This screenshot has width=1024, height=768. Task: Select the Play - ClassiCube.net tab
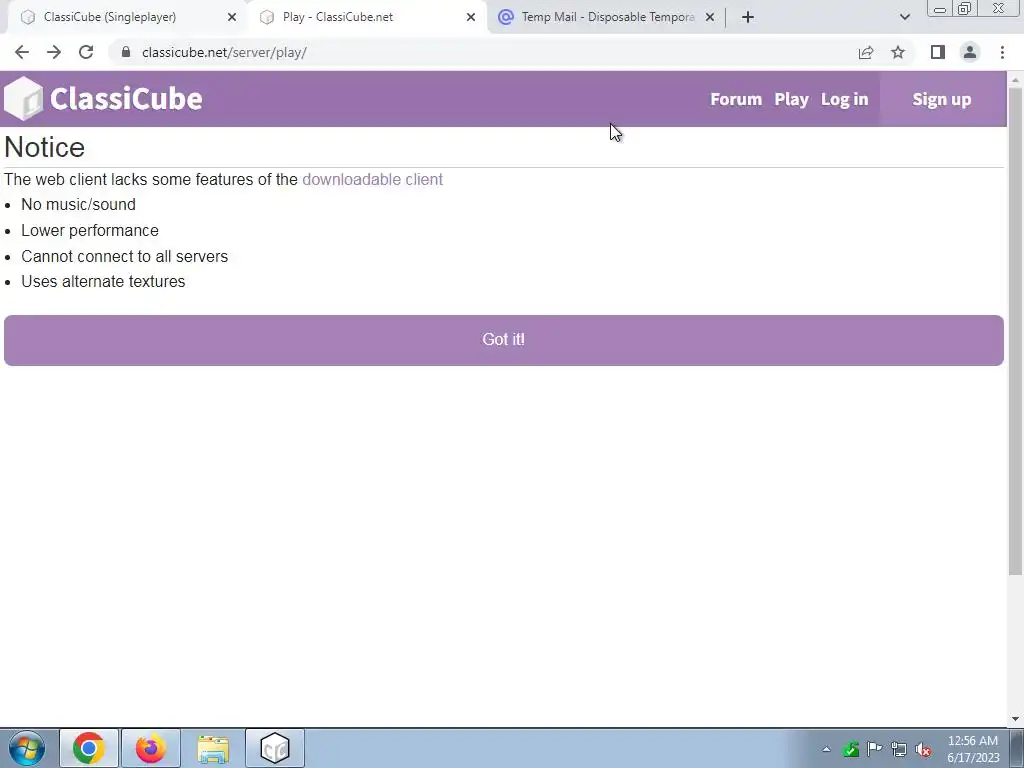click(366, 17)
